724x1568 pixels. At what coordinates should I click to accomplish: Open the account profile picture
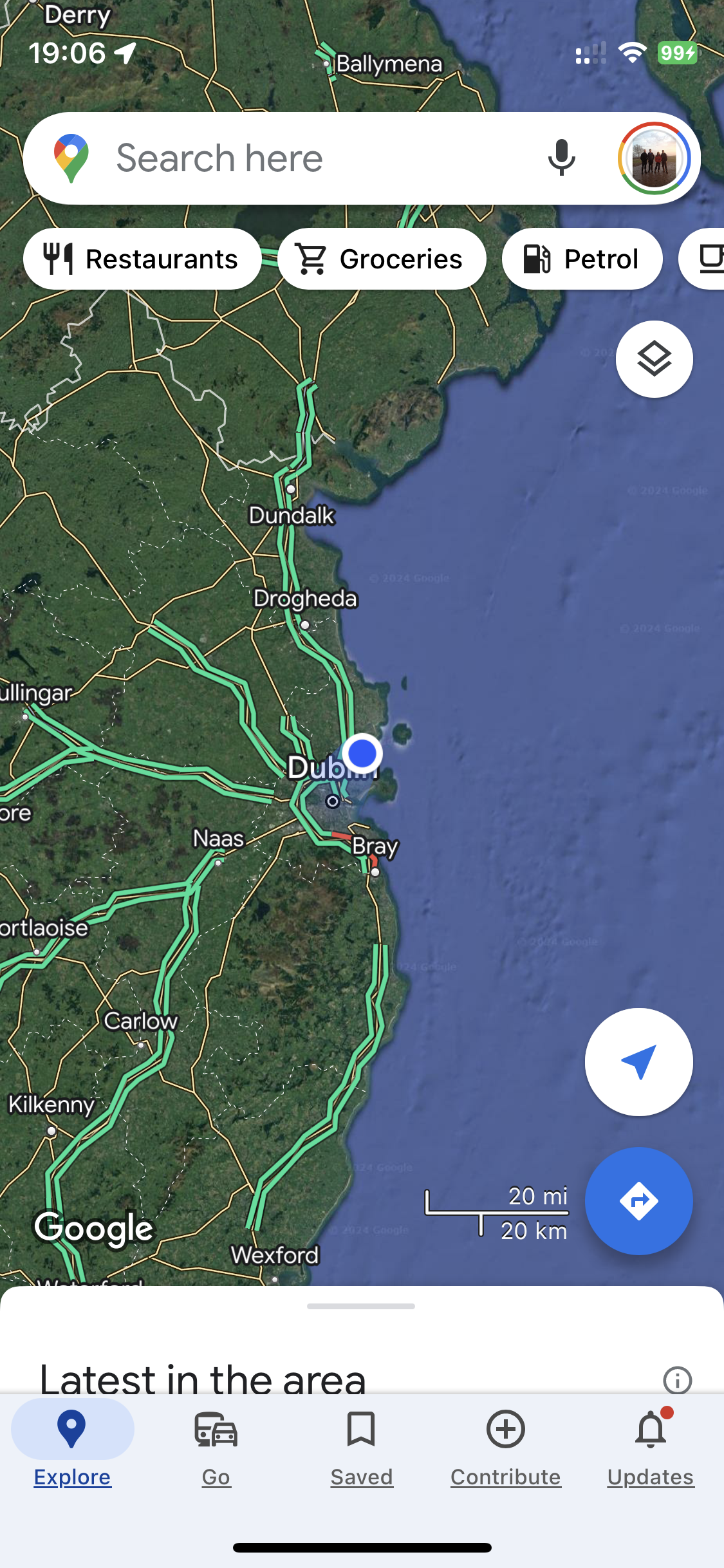[x=654, y=158]
